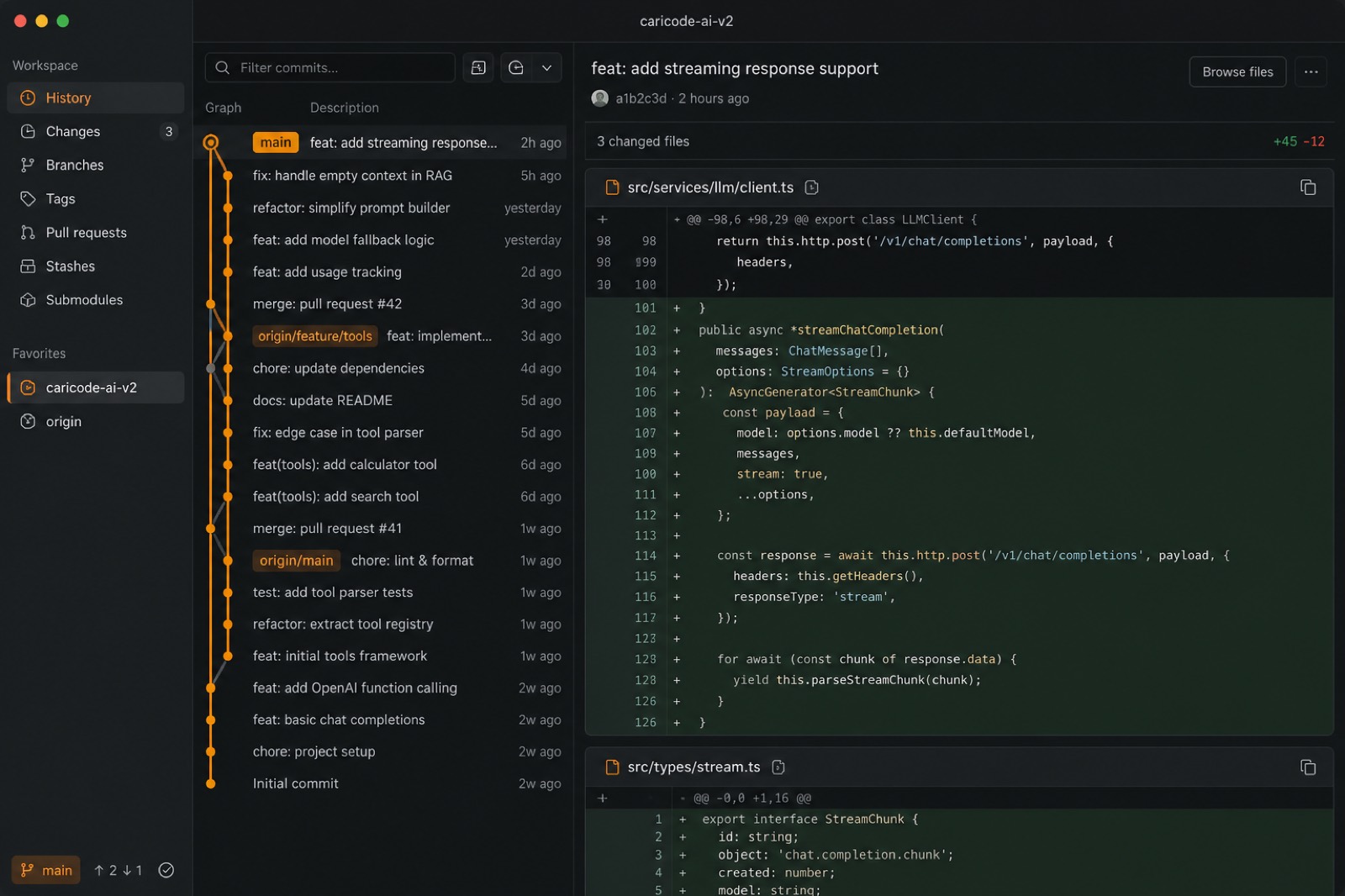The height and width of the screenshot is (896, 1345).
Task: Select commit 'fix: edge case in tool parser'
Action: tap(382, 432)
